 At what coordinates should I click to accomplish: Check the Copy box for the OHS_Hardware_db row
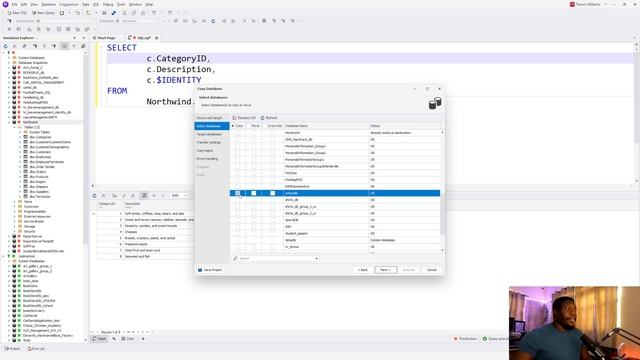pos(238,140)
